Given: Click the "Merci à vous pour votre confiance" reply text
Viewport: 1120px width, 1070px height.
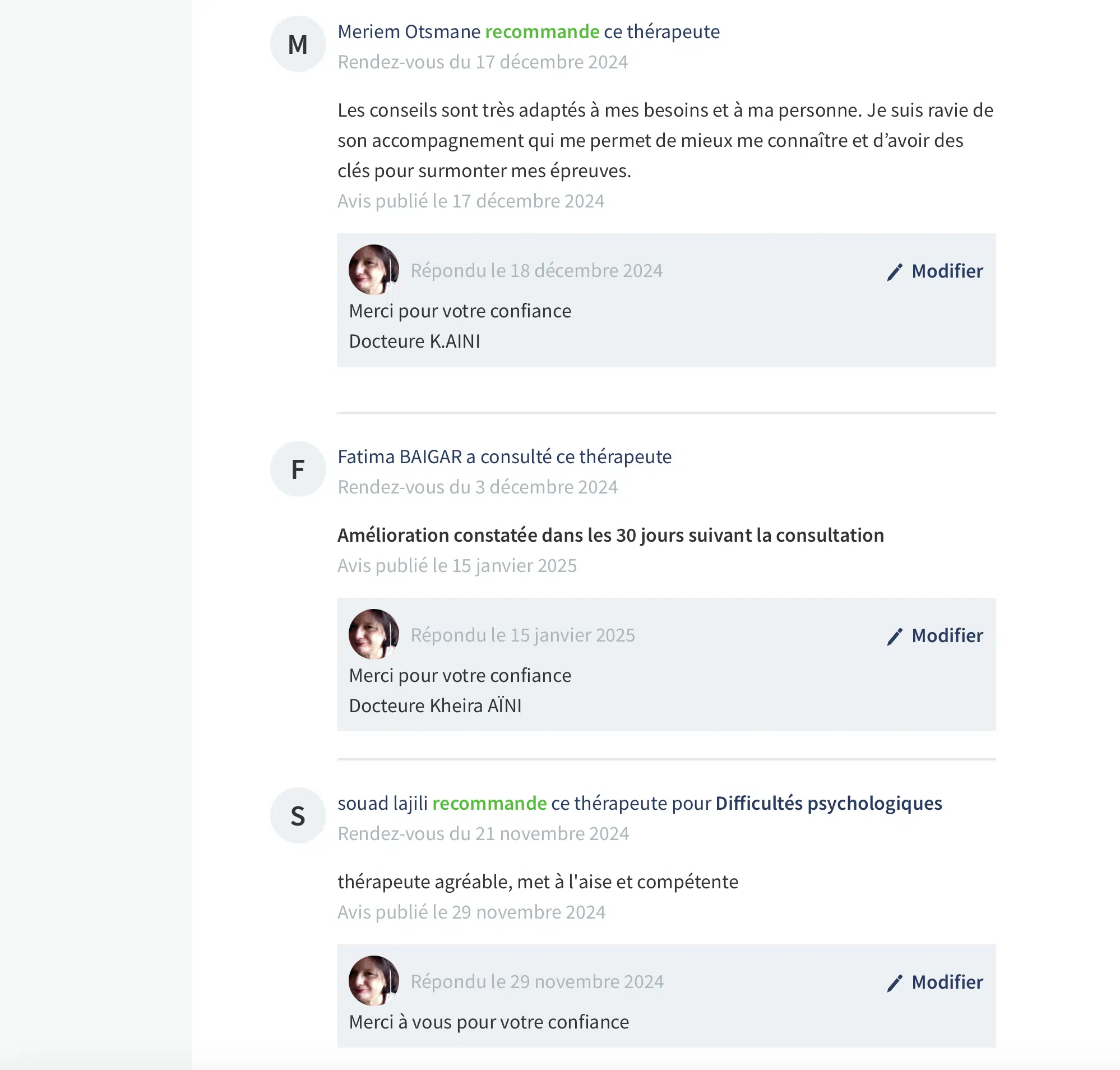Looking at the screenshot, I should 488,1022.
